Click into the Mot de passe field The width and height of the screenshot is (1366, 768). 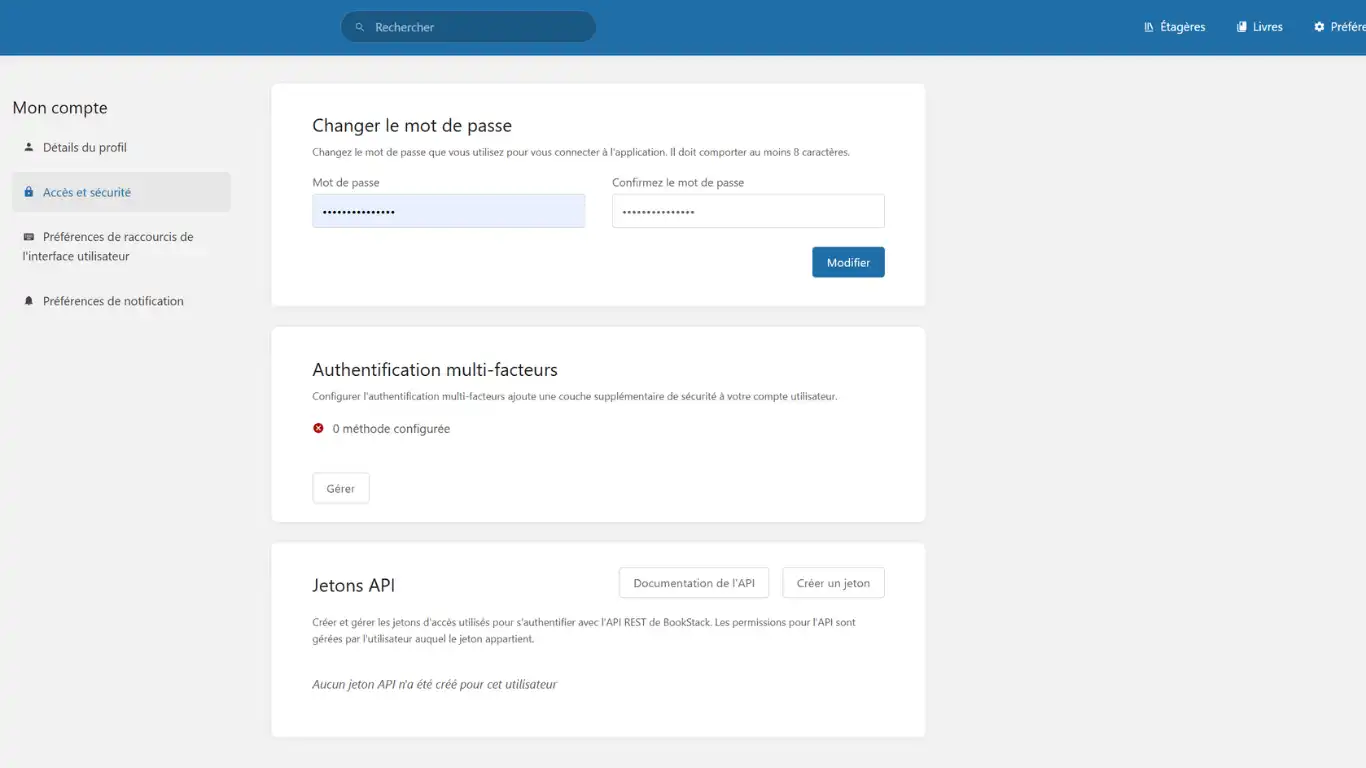[448, 211]
